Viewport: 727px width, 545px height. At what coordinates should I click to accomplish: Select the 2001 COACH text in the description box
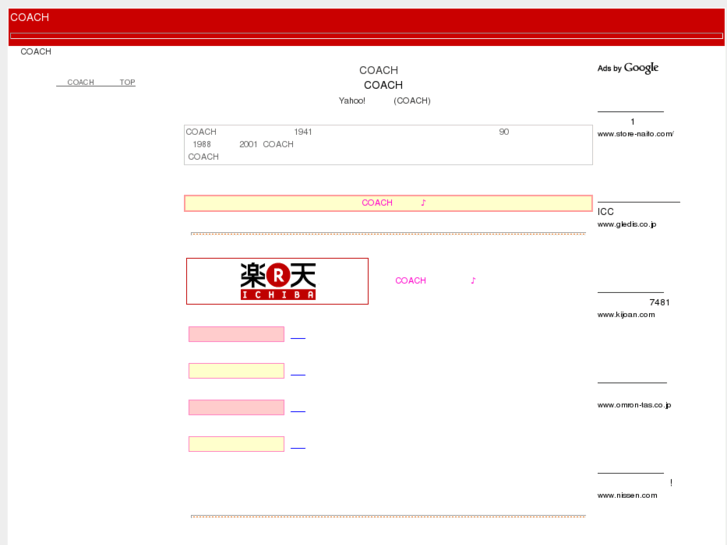[x=266, y=144]
